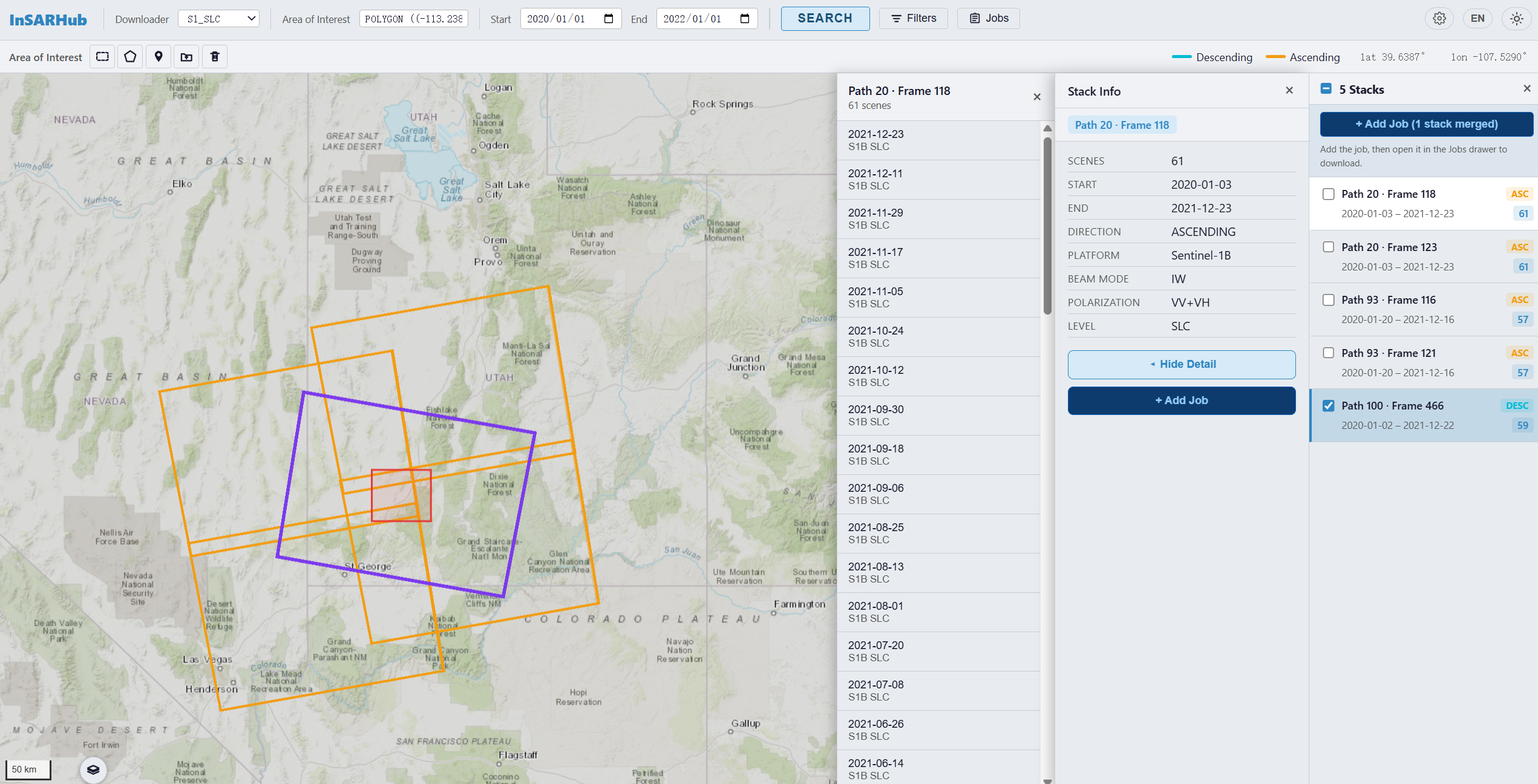Choose the location pin marker tool
Image resolution: width=1538 pixels, height=784 pixels.
tap(159, 57)
